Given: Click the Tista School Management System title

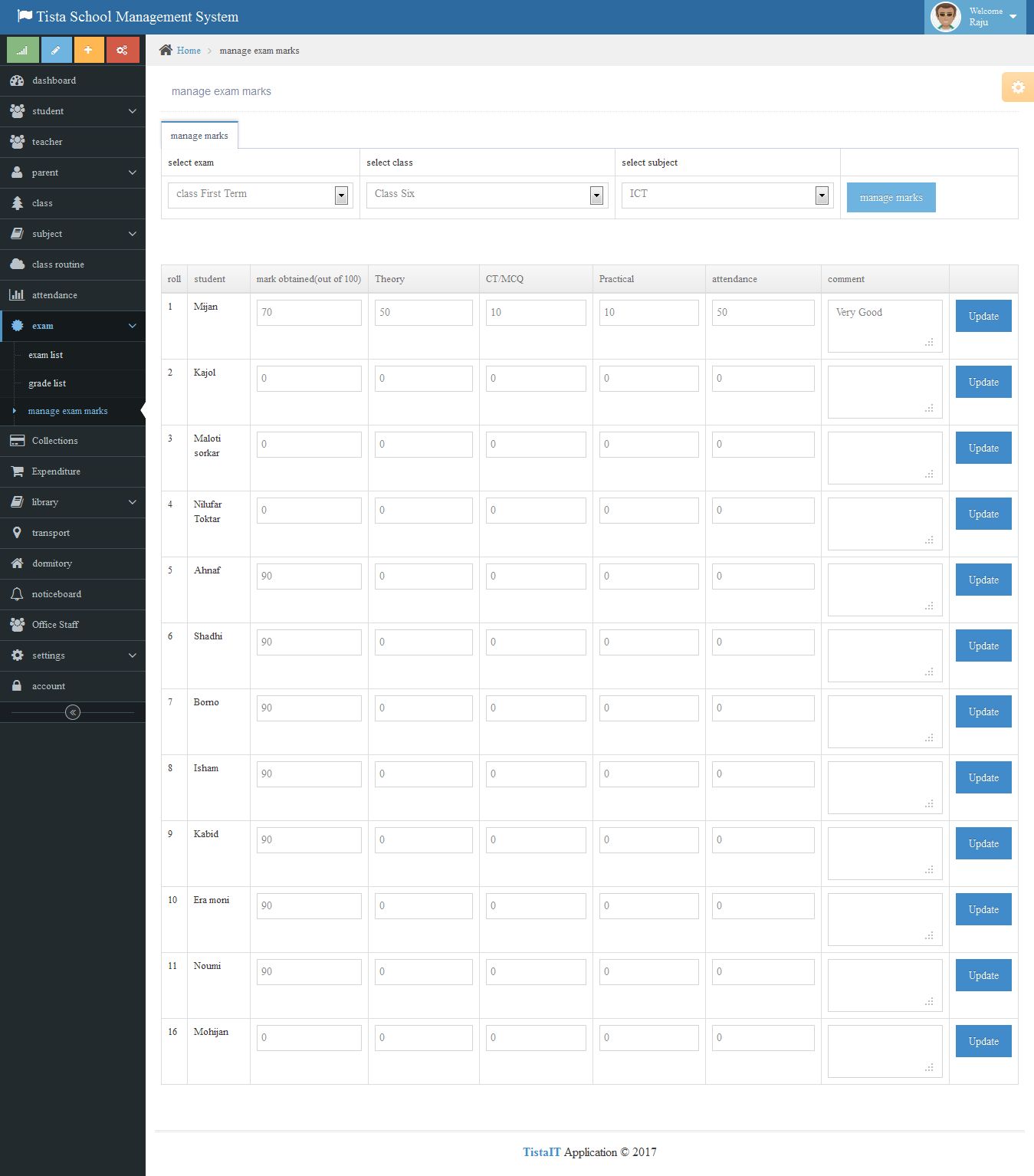Looking at the screenshot, I should [137, 17].
